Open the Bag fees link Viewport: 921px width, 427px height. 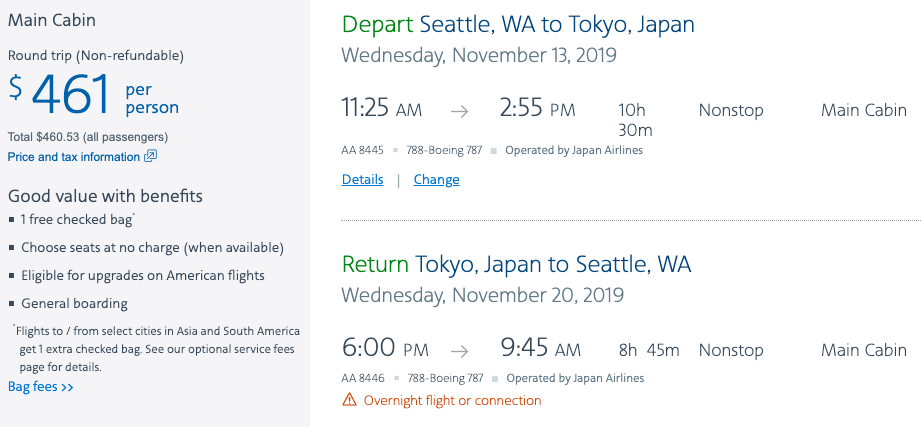(40, 387)
